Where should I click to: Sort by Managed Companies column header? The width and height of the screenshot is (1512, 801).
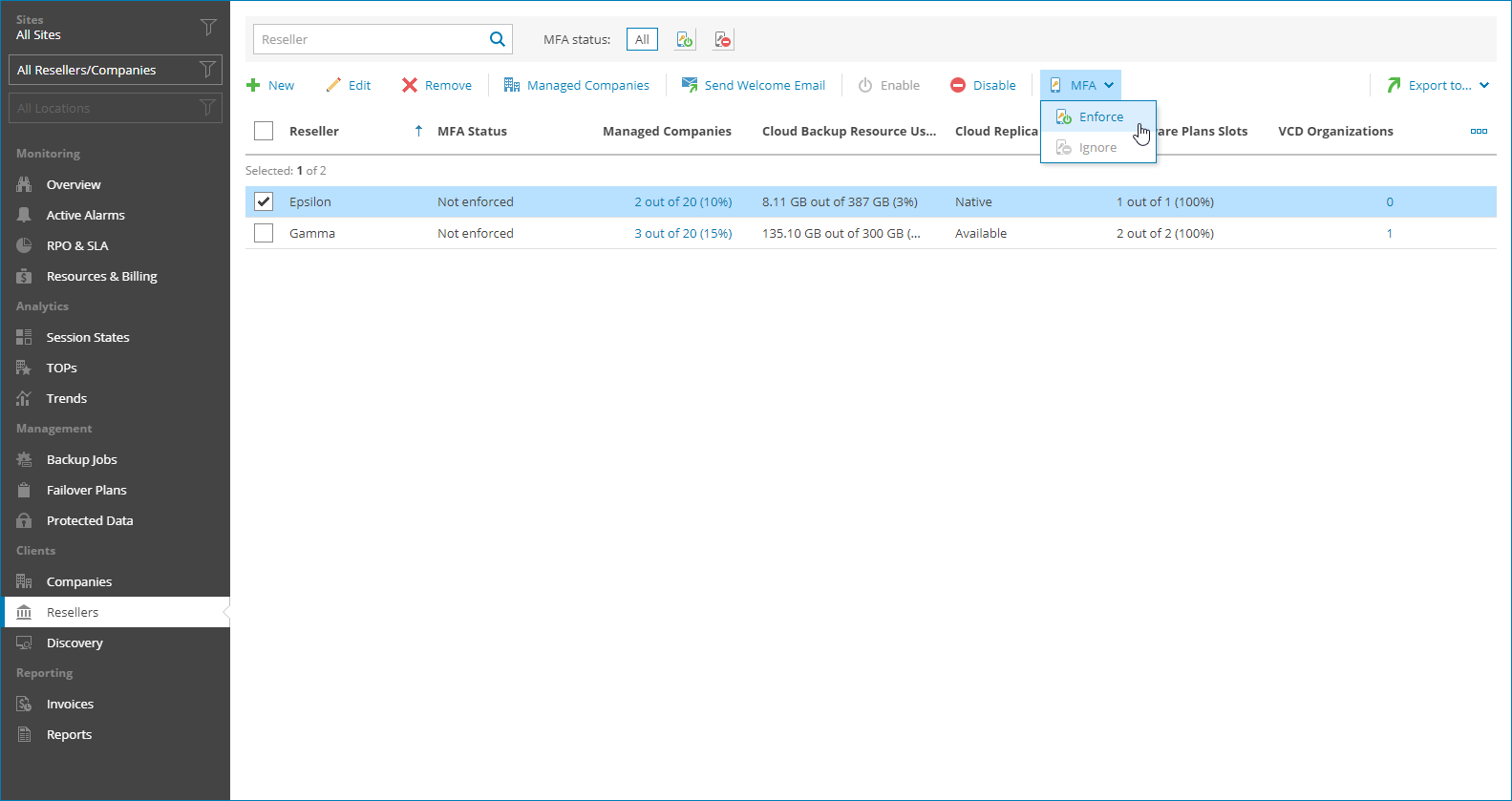[x=667, y=131]
